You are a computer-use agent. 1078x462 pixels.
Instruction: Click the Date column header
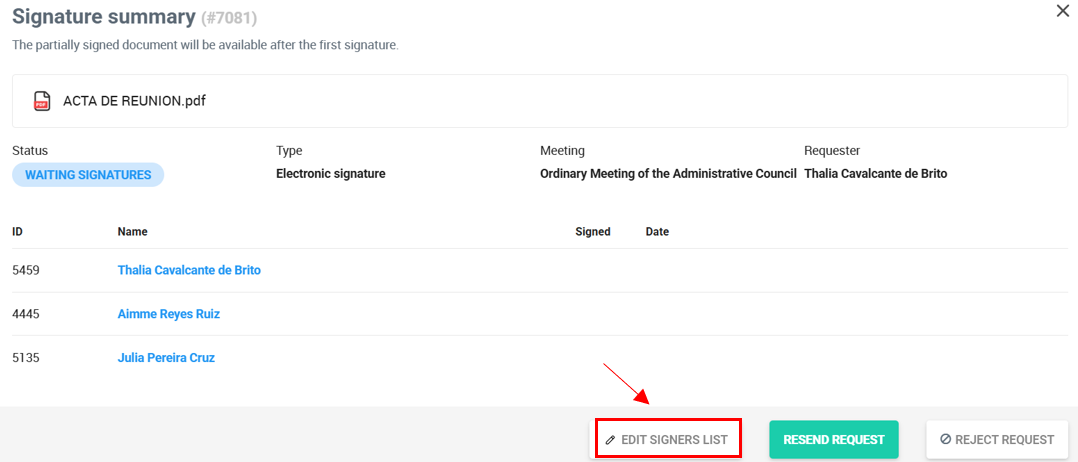coord(657,232)
